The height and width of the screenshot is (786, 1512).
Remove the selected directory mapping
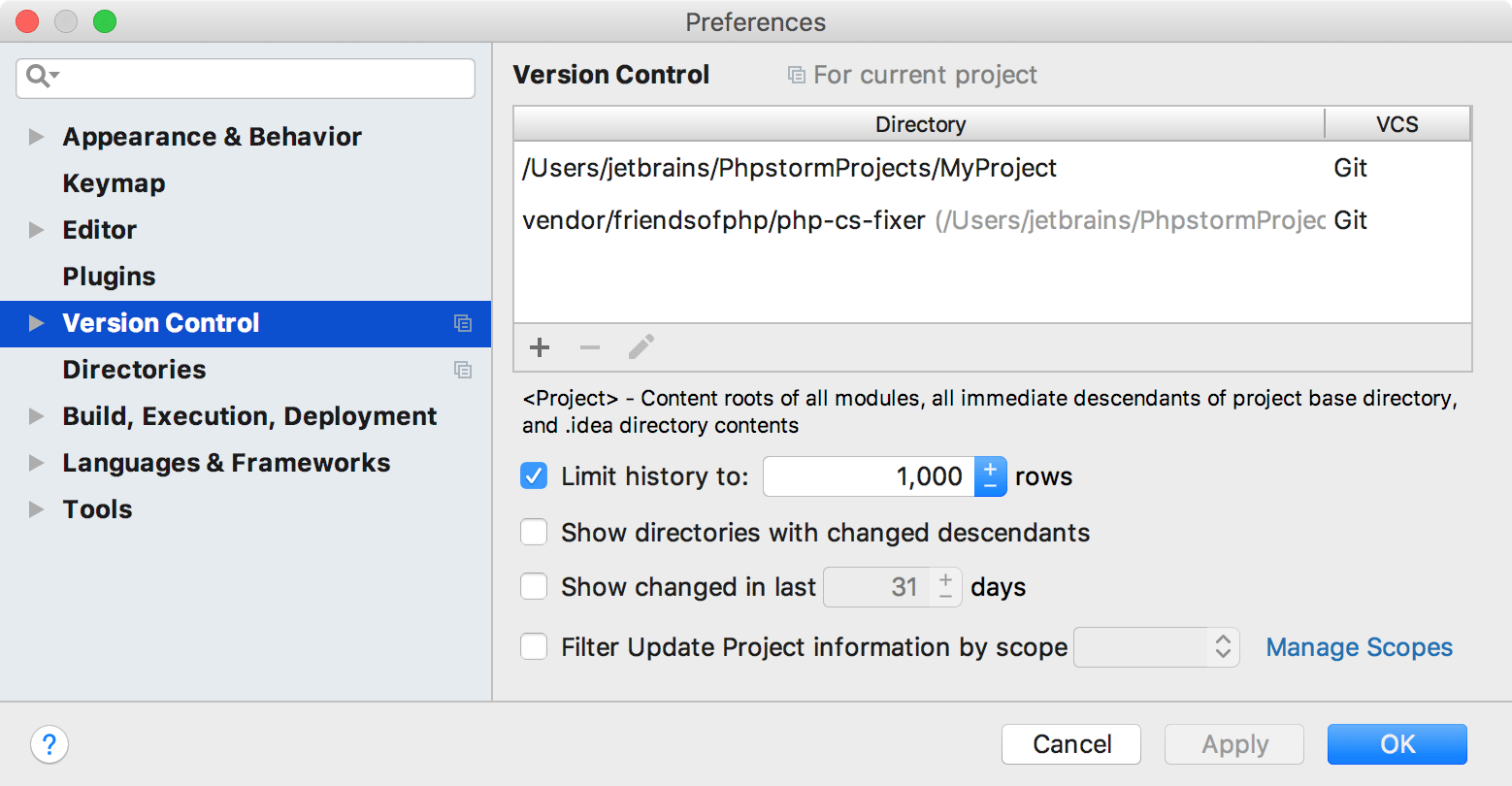[590, 347]
